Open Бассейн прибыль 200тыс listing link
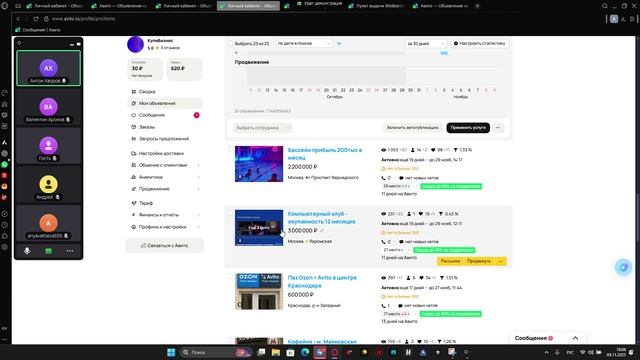640x360 pixels. click(x=324, y=153)
